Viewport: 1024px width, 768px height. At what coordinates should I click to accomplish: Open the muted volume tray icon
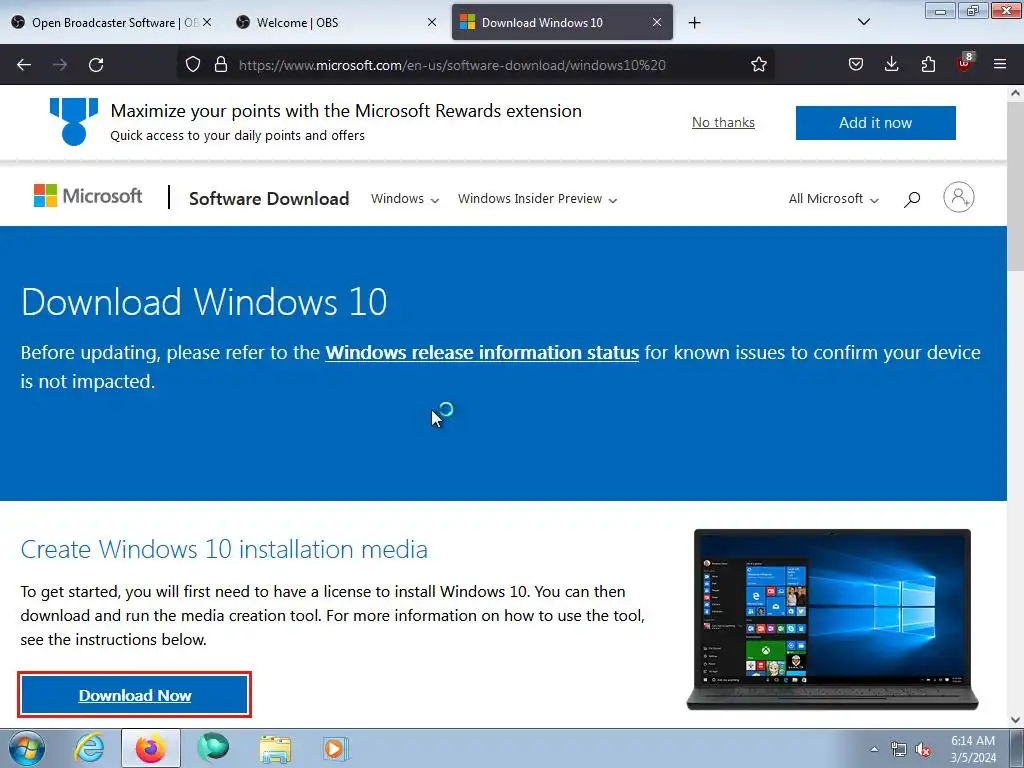[923, 750]
